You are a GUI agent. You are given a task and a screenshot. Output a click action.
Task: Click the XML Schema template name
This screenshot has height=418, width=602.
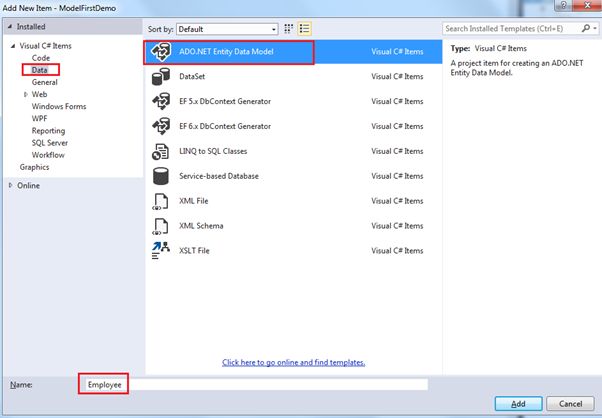[x=201, y=226]
